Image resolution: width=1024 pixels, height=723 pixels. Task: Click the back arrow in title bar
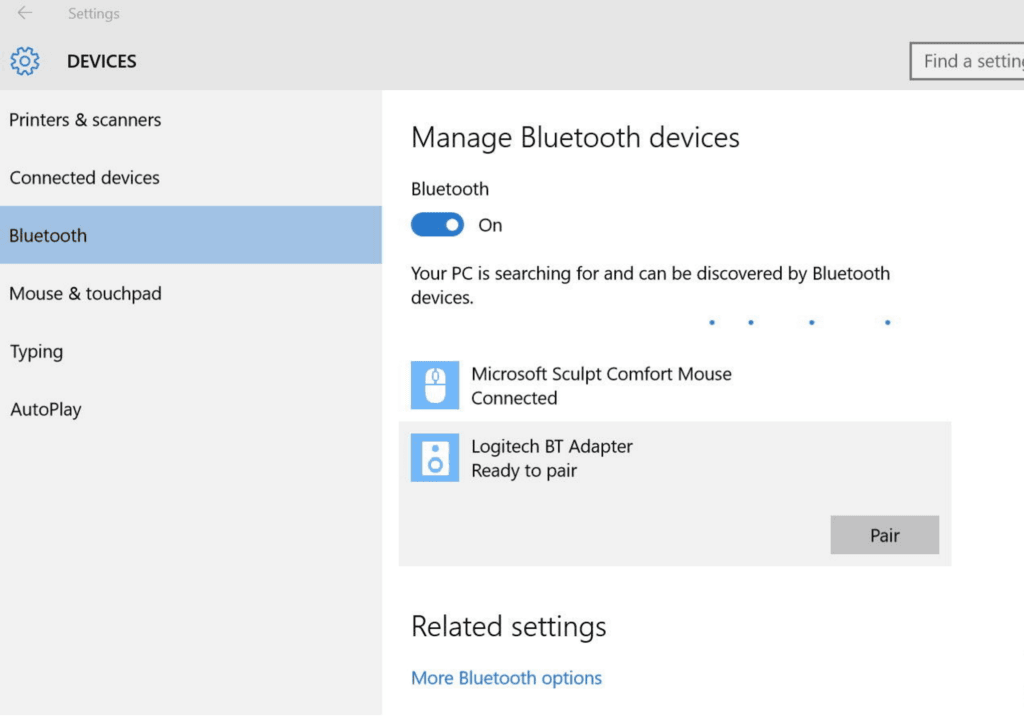pyautogui.click(x=24, y=13)
